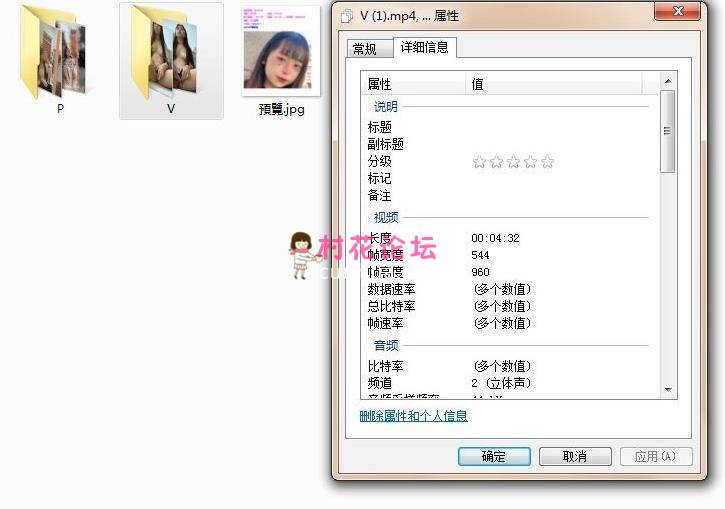
Task: Set rating to four stars
Action: (x=530, y=162)
